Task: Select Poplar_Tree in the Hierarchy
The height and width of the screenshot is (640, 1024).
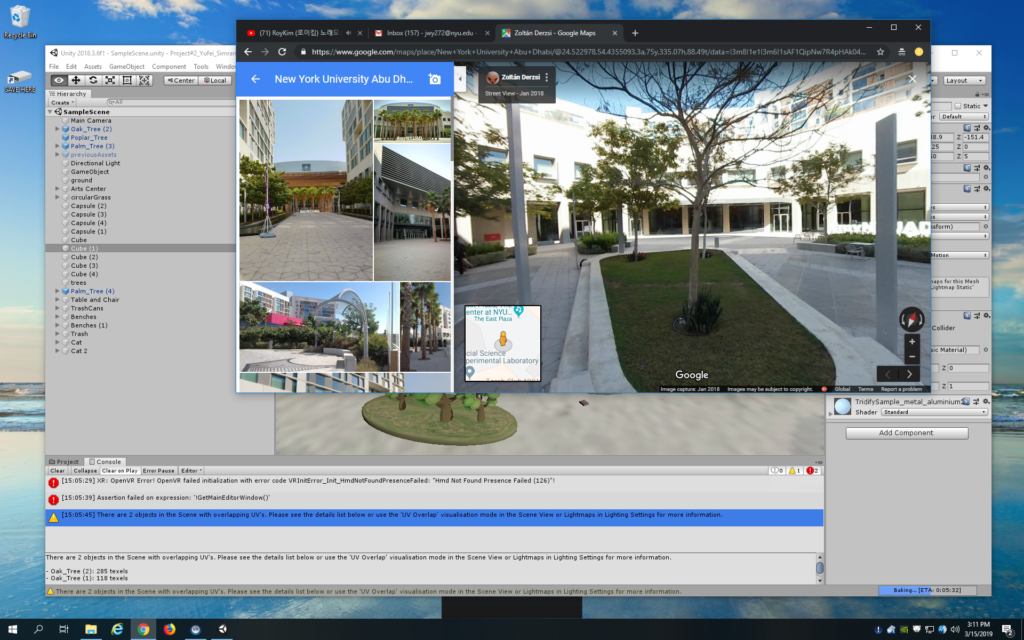Action: [89, 138]
